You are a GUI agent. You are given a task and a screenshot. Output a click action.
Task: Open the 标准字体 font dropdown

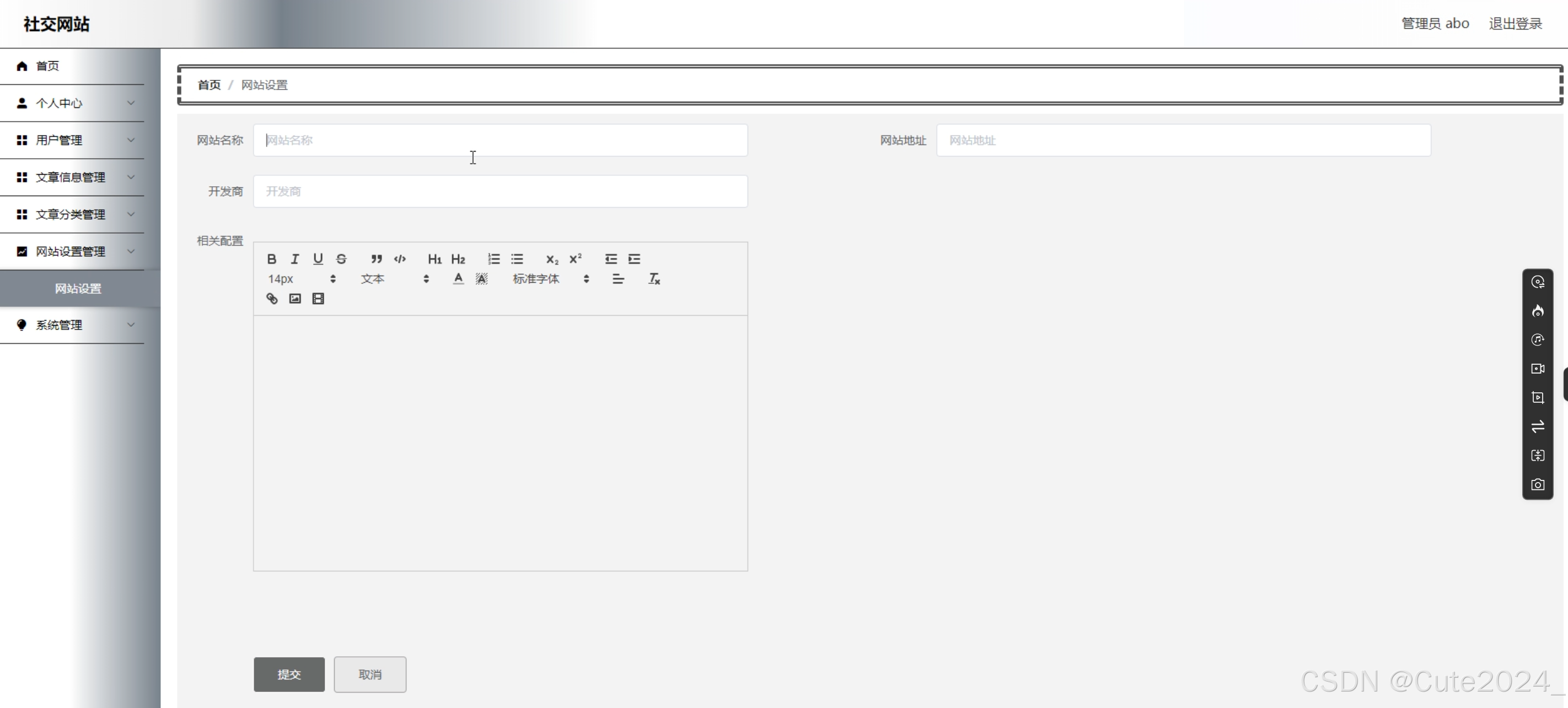(x=550, y=279)
